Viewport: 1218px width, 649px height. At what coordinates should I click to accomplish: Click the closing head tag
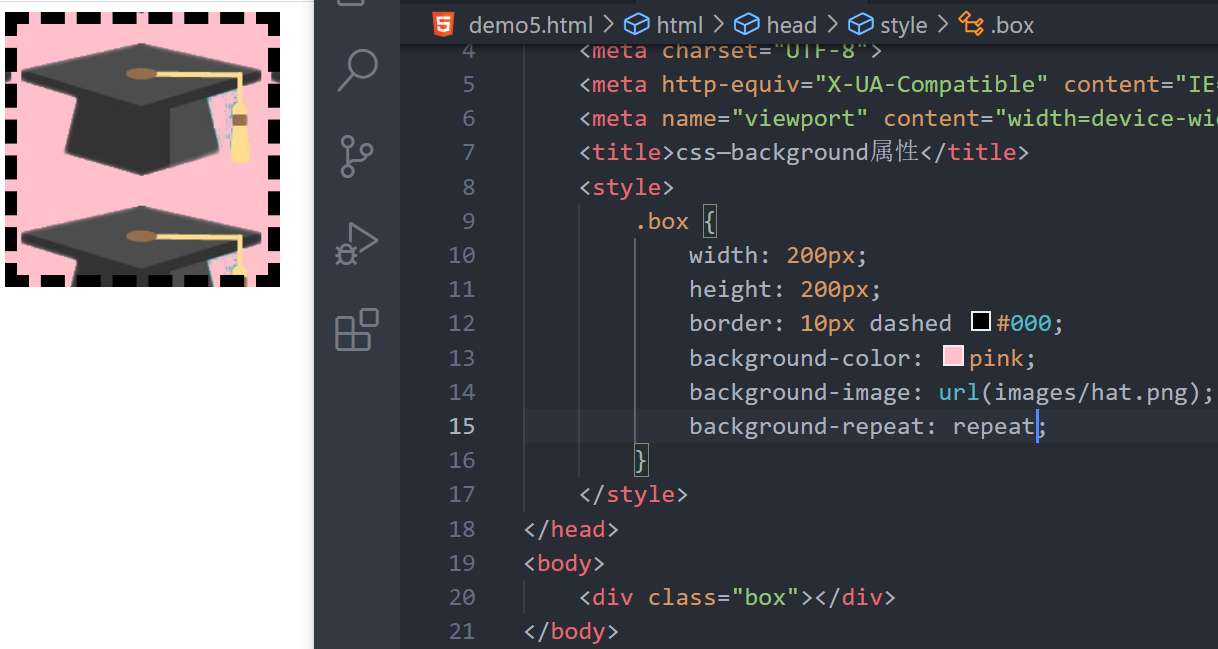coord(571,529)
